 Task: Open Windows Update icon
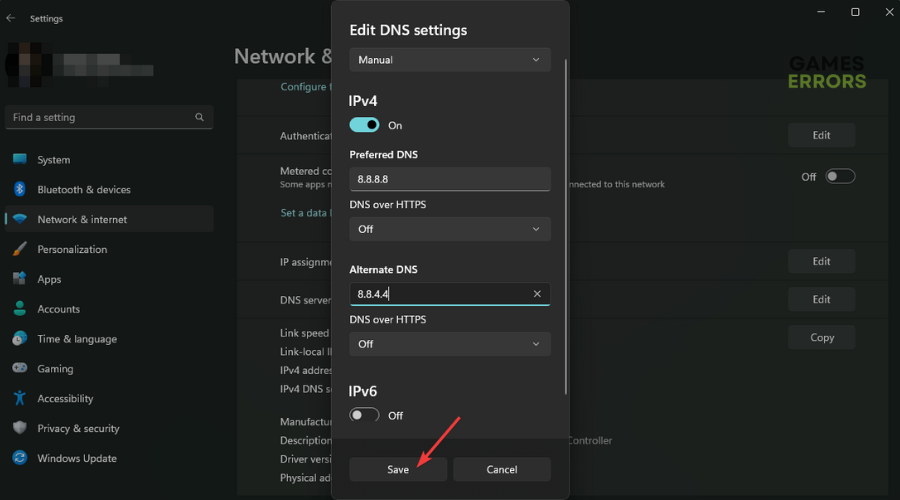tap(20, 458)
